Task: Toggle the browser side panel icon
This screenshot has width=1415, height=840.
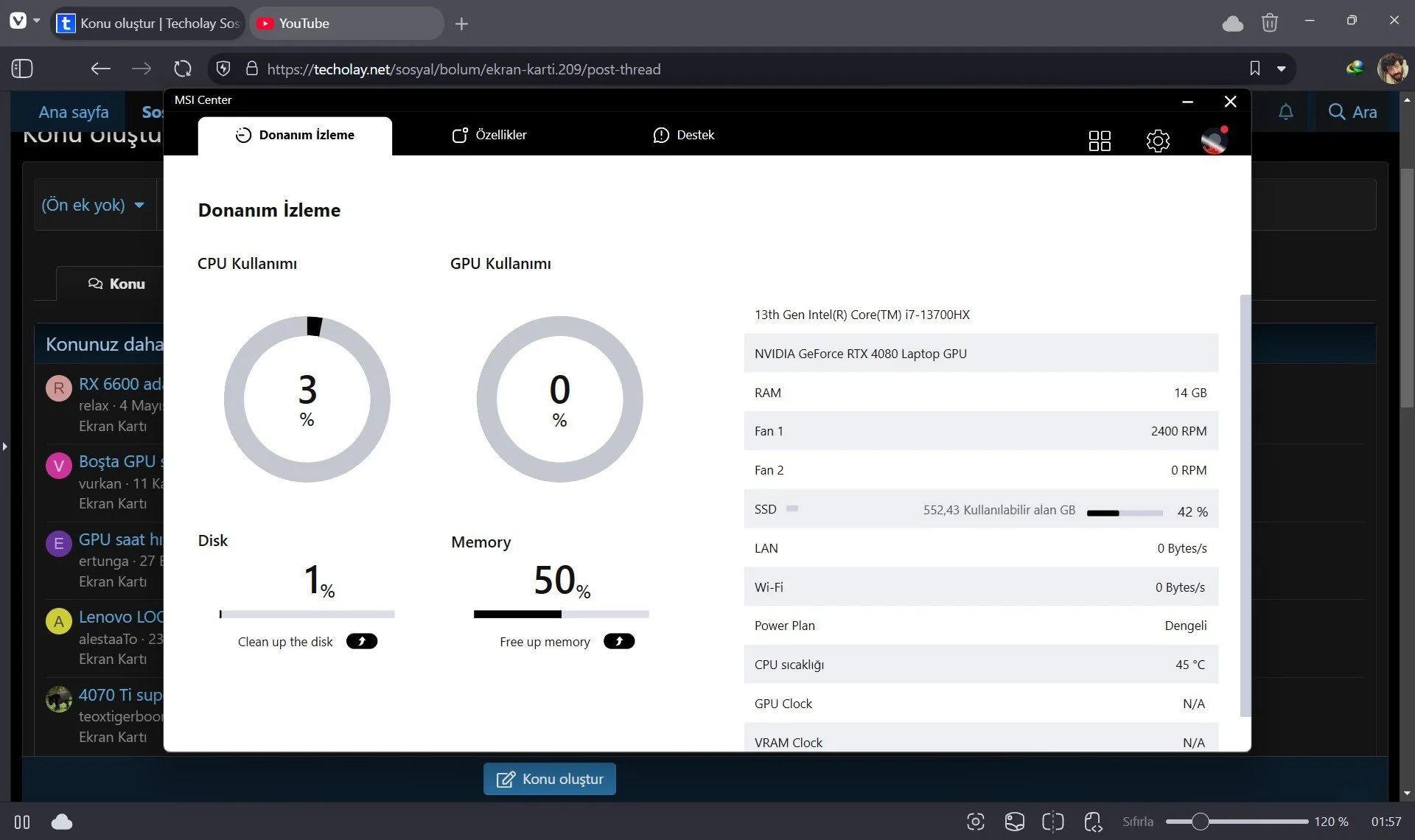Action: pos(22,69)
